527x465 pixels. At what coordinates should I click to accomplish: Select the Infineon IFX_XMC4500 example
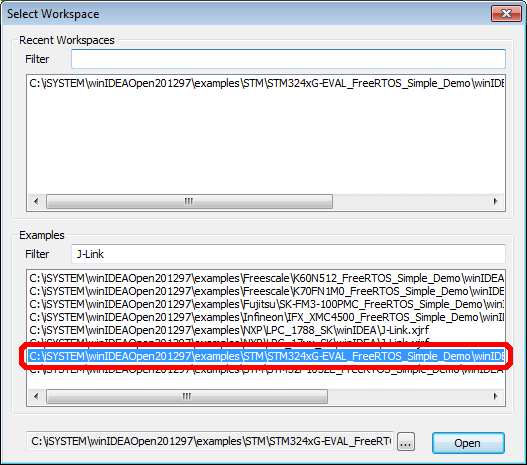(x=266, y=317)
